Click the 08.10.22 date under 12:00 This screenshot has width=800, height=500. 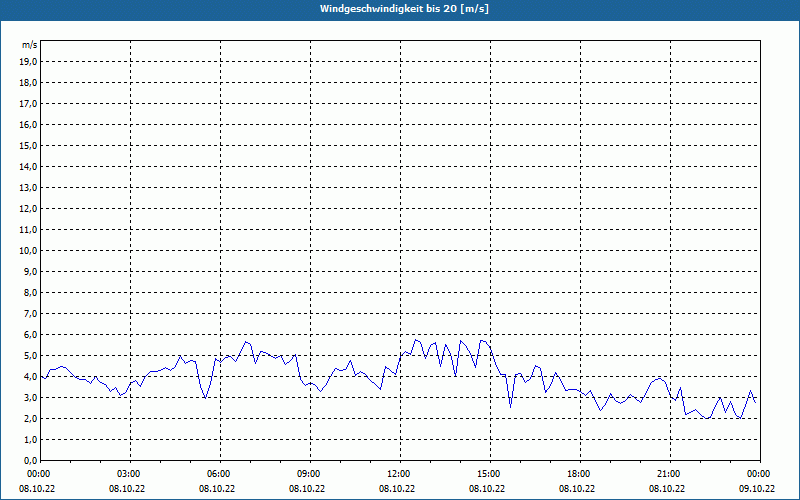(x=396, y=488)
